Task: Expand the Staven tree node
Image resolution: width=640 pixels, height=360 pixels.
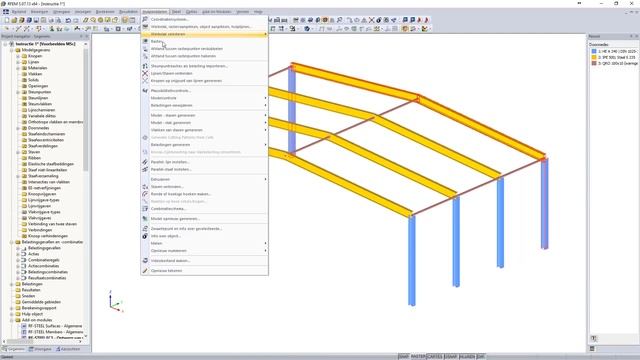Action: click(18, 152)
